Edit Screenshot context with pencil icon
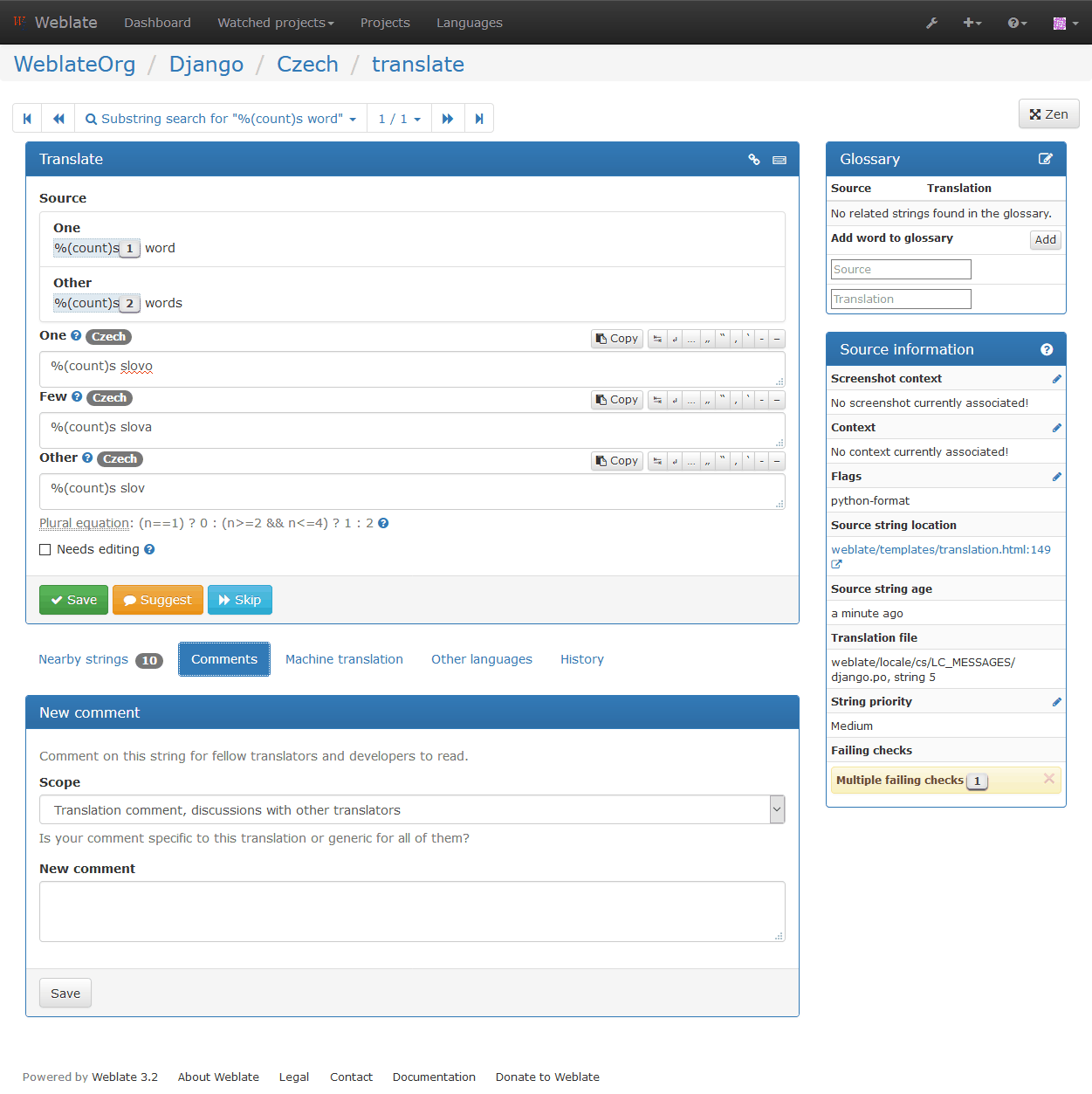Screen dimensions: 1092x1094 [1056, 379]
